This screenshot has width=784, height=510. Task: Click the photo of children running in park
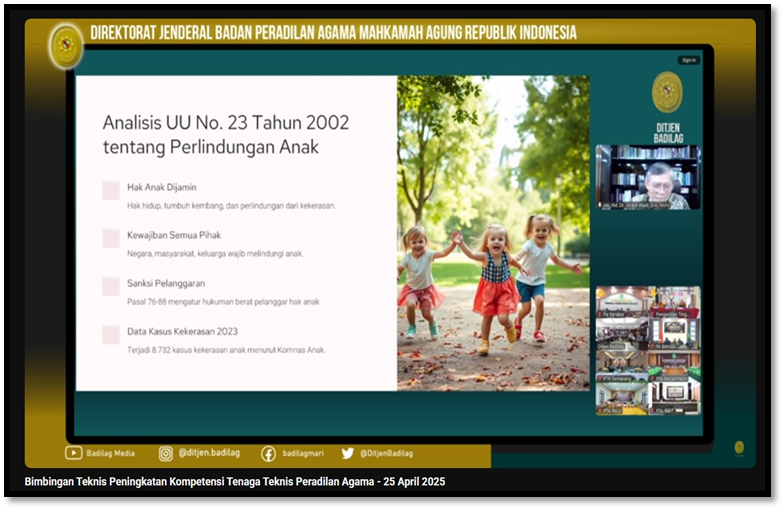click(x=493, y=232)
